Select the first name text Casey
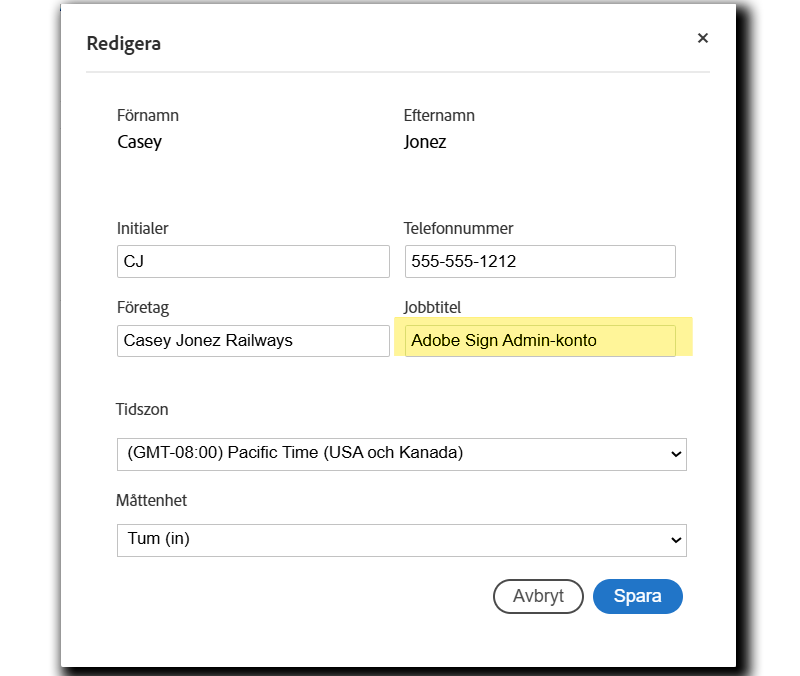This screenshot has height=676, width=800. coord(139,142)
